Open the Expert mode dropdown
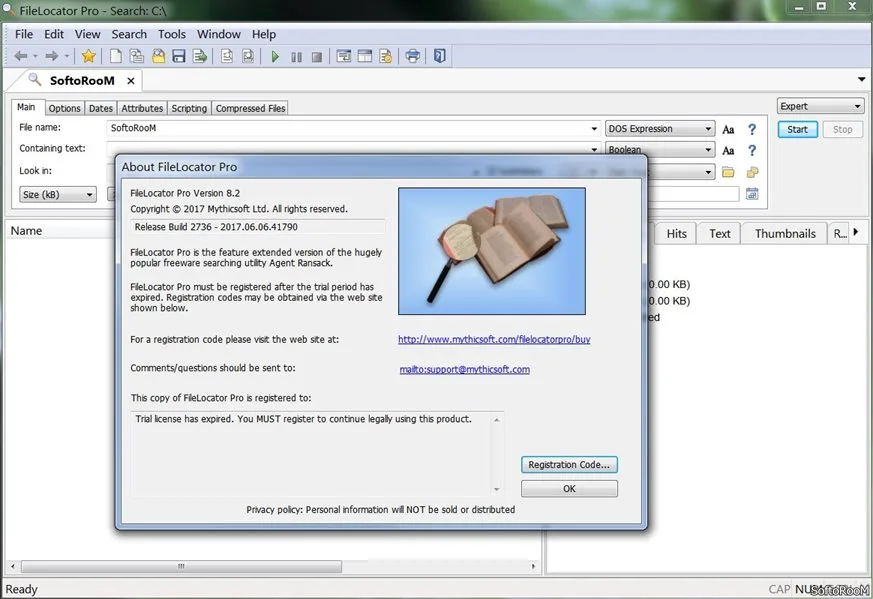The image size is (873, 599). pyautogui.click(x=821, y=106)
